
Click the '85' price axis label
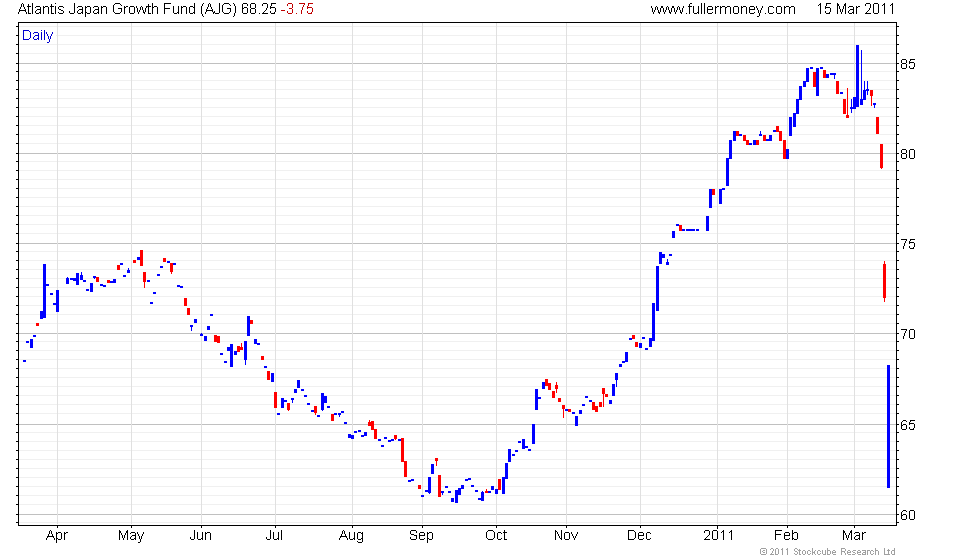908,64
